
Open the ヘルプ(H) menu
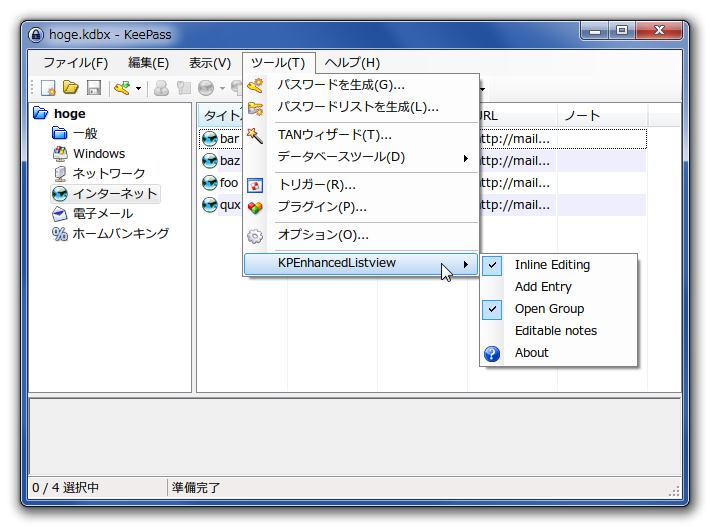pyautogui.click(x=352, y=62)
